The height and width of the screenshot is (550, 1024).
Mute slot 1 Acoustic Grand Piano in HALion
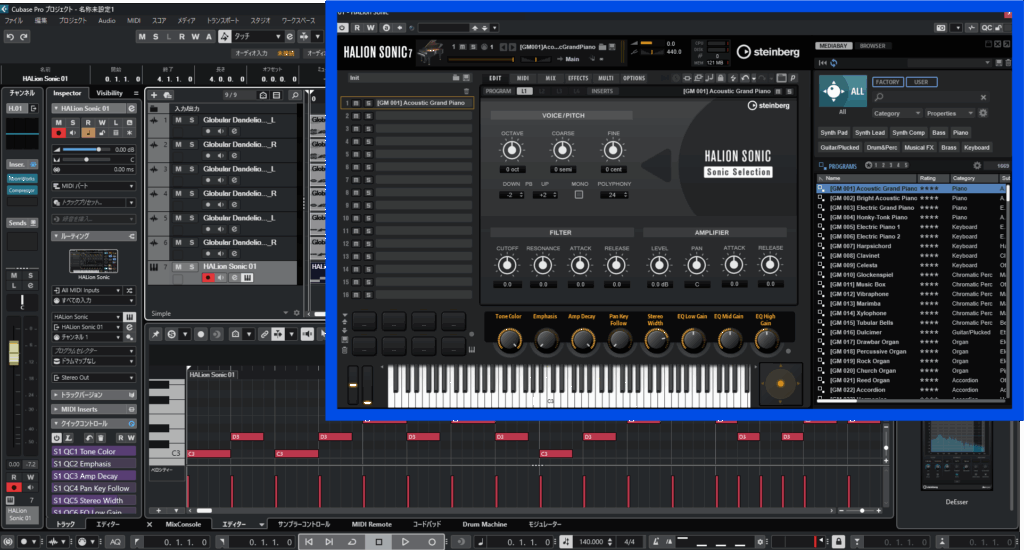(x=356, y=103)
